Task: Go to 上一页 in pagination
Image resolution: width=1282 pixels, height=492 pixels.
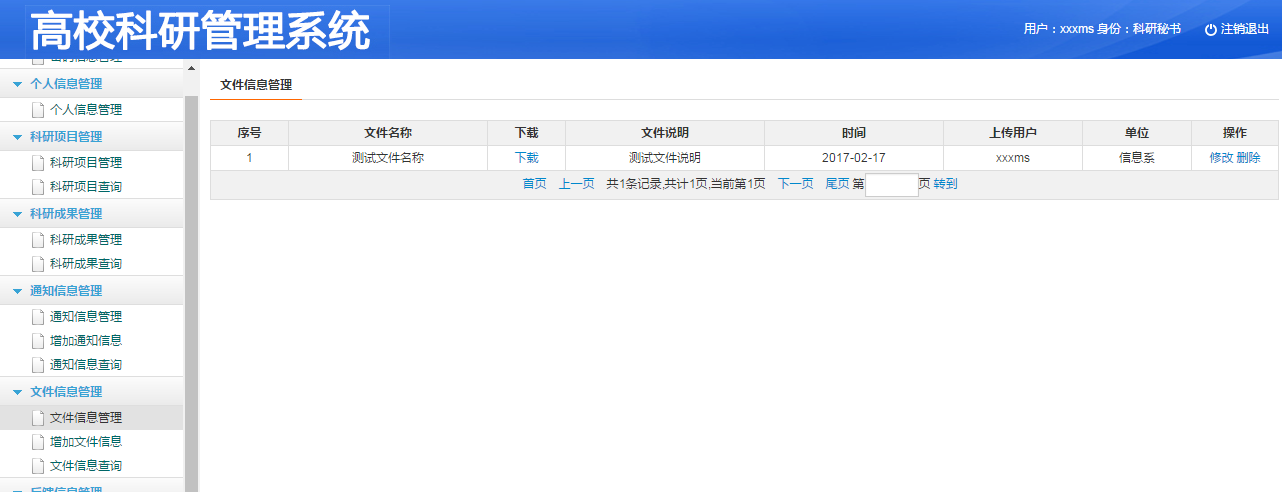Action: [577, 184]
